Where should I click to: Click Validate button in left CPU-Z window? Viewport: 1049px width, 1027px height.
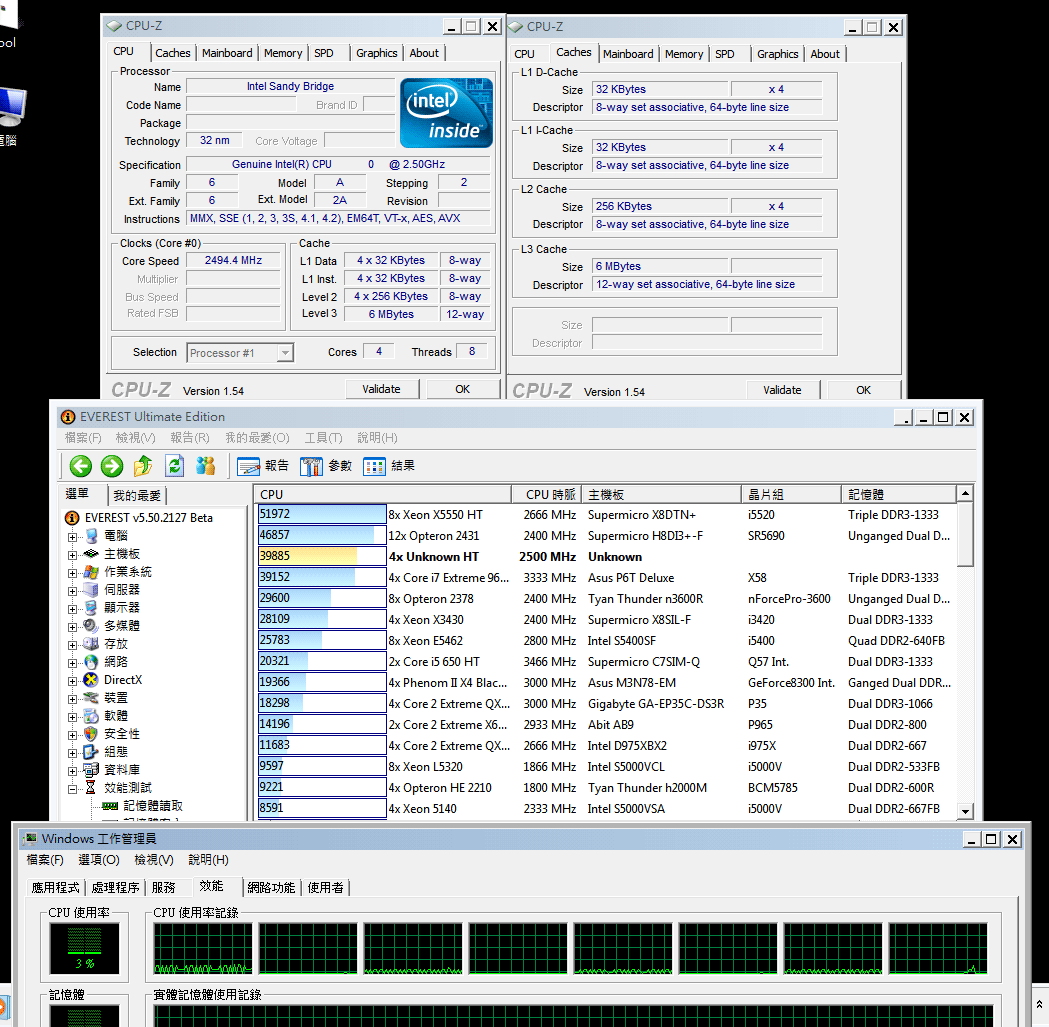point(381,389)
